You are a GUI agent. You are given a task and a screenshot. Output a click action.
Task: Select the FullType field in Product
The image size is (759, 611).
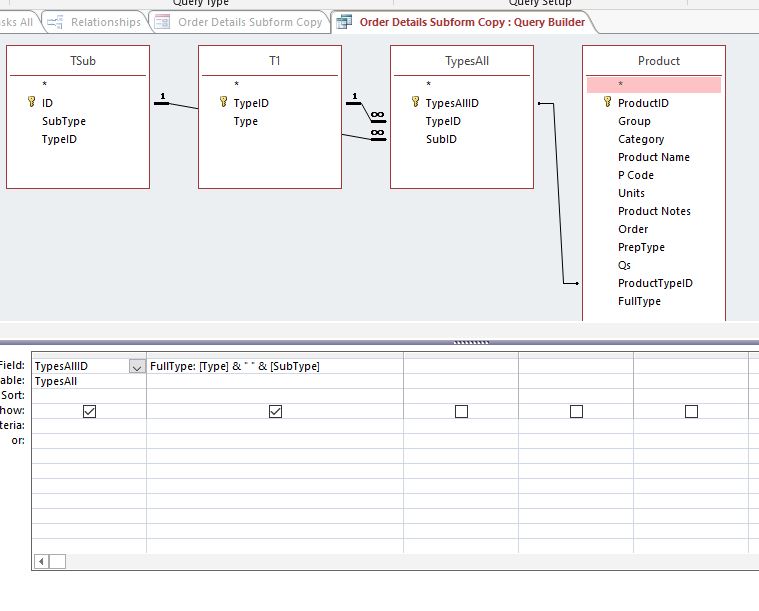639,301
